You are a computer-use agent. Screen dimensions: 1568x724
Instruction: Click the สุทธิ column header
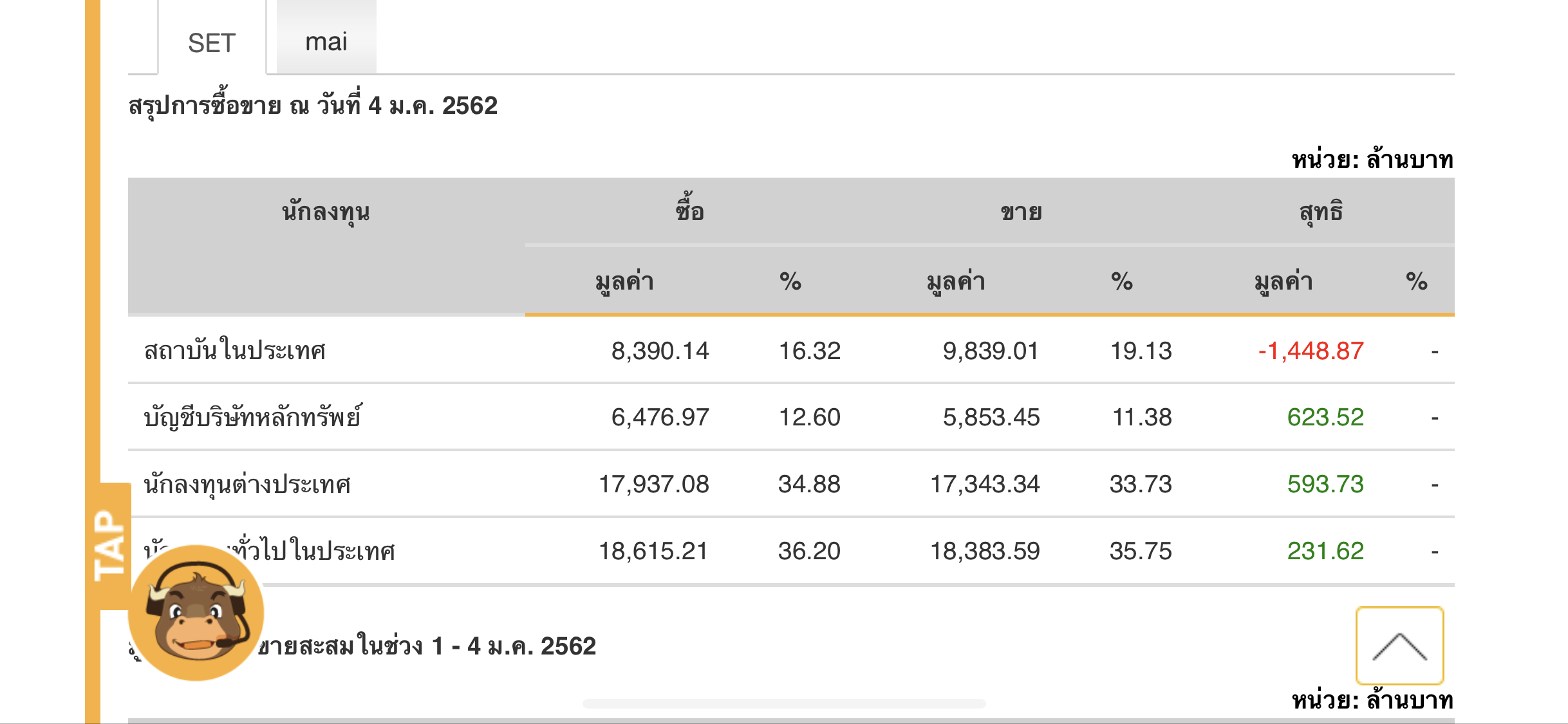[x=1321, y=212]
